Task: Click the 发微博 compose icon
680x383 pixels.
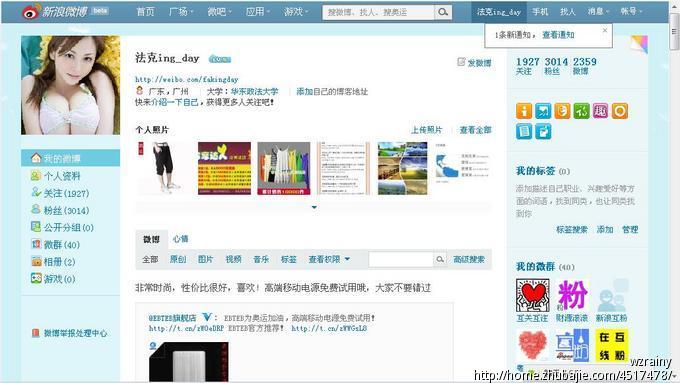Action: [x=461, y=62]
